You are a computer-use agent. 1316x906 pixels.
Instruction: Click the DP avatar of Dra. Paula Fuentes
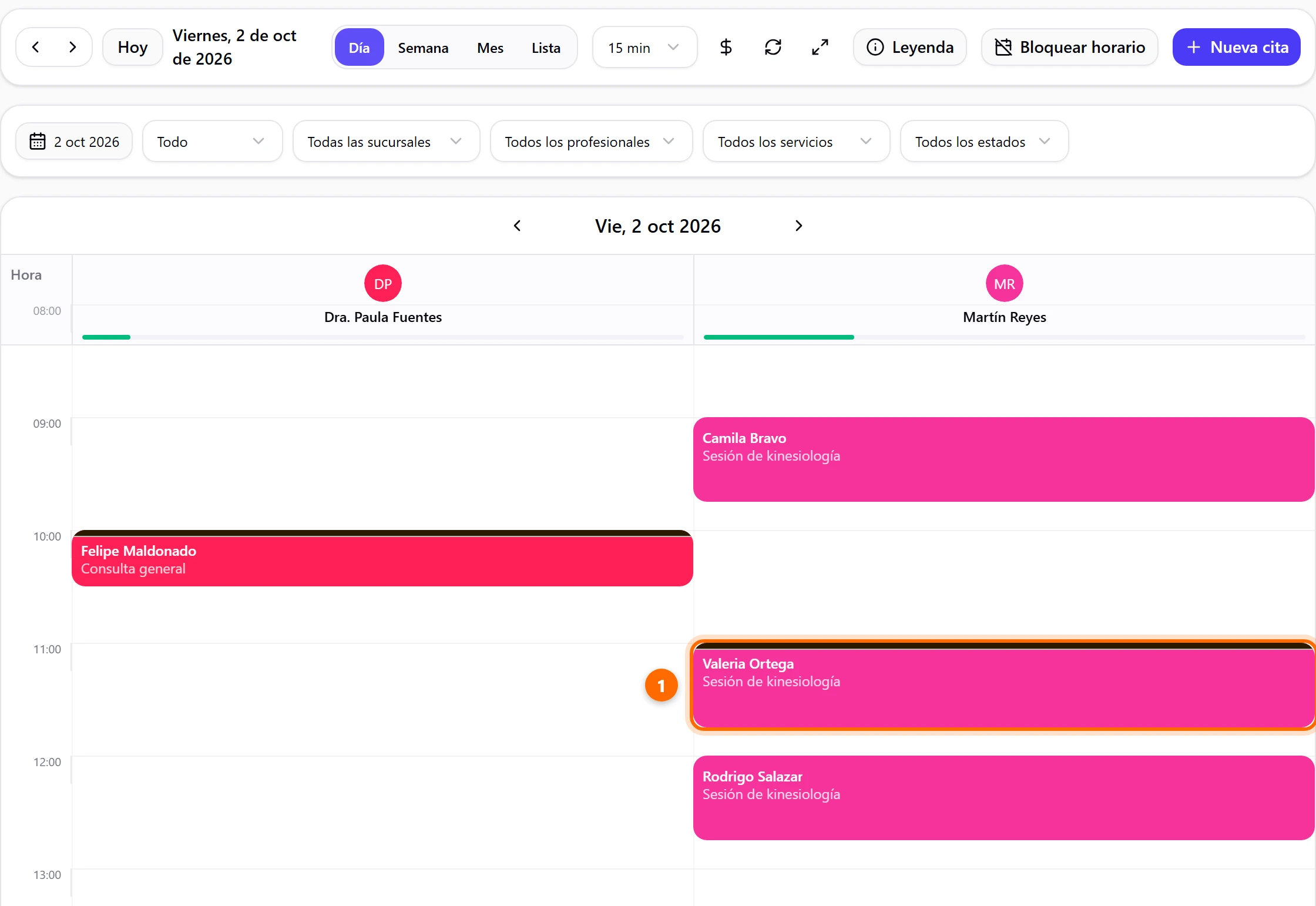(383, 284)
